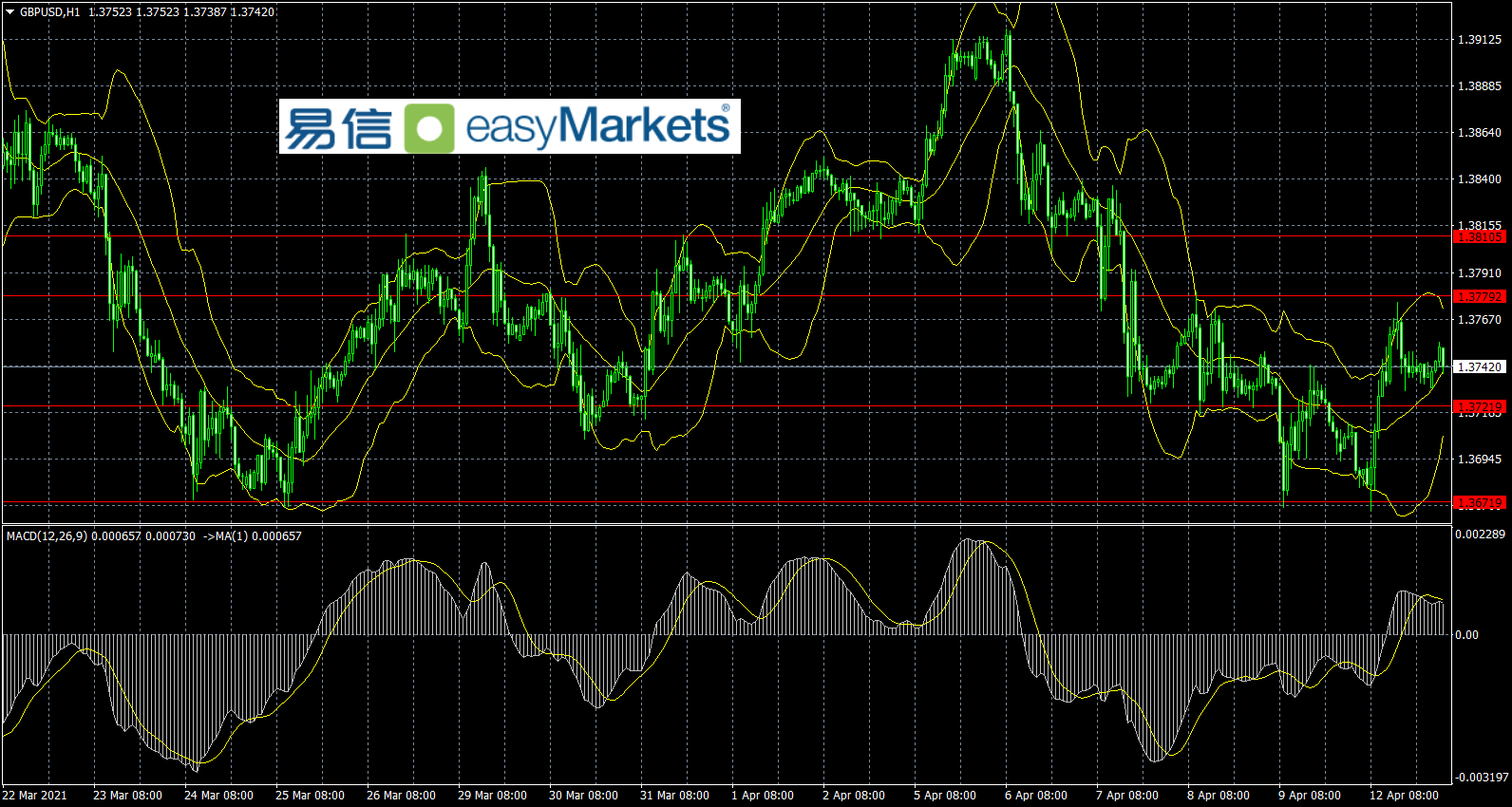Image resolution: width=1512 pixels, height=807 pixels.
Task: Click the MACD(12,26,9) indicator label
Action: [47, 536]
